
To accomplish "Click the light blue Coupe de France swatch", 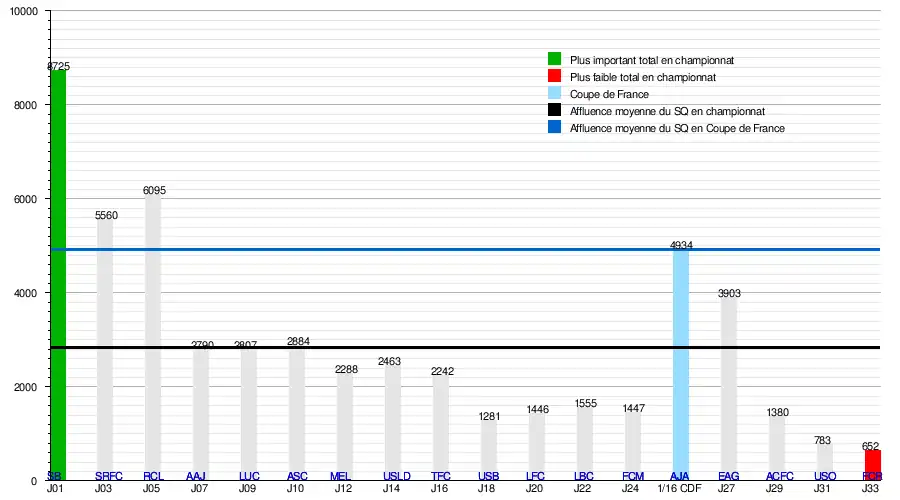I will coord(554,94).
